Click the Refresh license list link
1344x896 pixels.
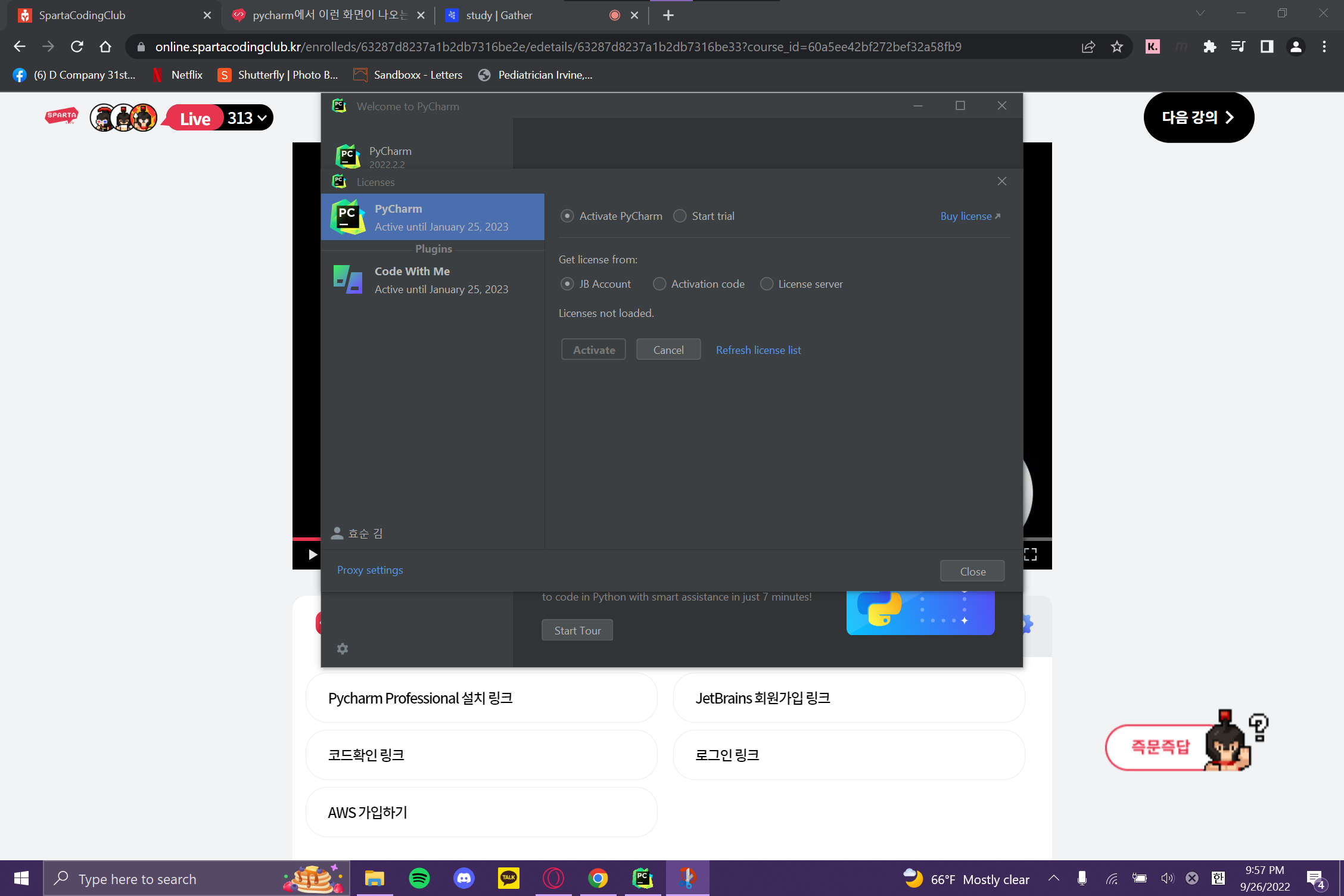coord(758,350)
